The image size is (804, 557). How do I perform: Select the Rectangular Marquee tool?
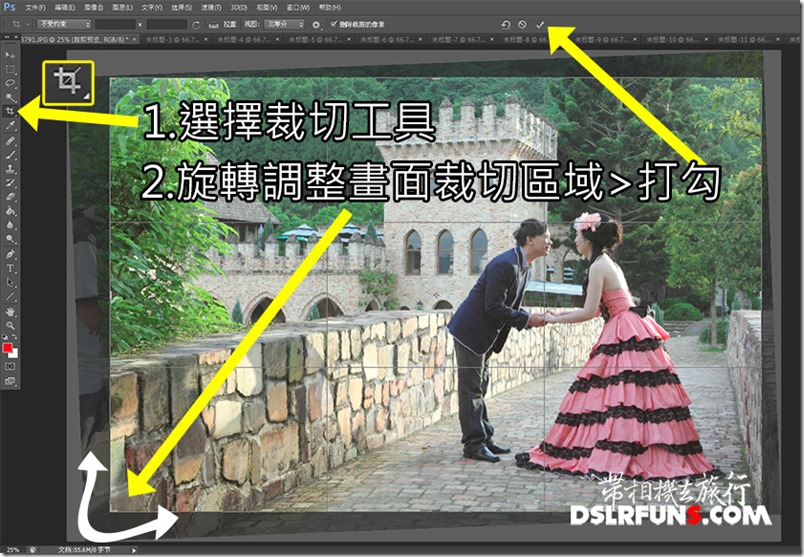click(10, 68)
